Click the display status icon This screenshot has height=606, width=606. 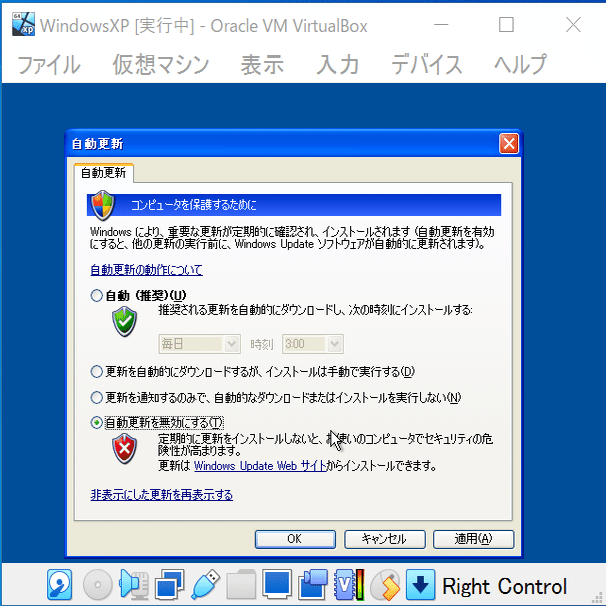tap(277, 584)
